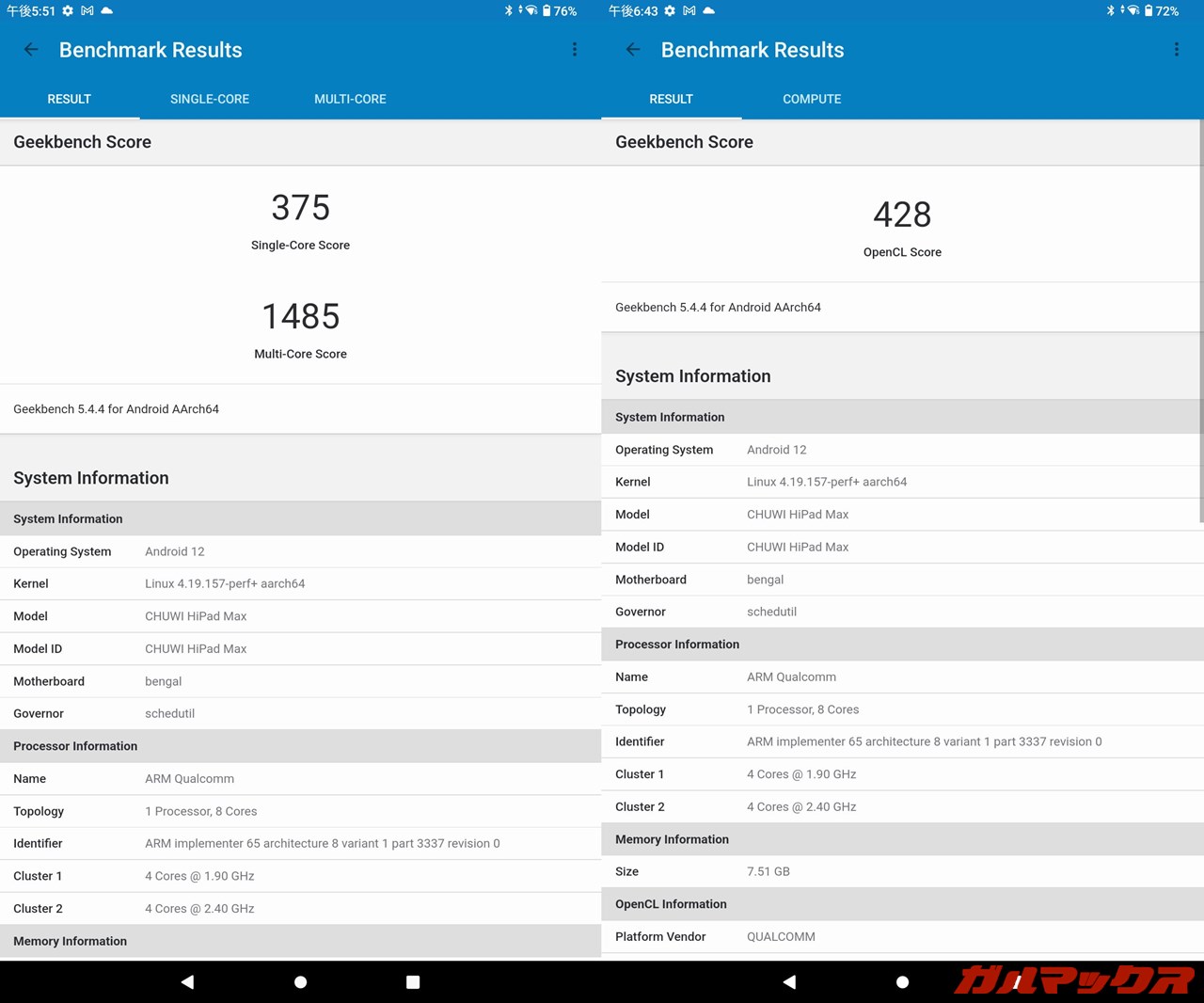Switch to the SINGLE-CORE tab
The image size is (1204, 1003).
tap(210, 99)
